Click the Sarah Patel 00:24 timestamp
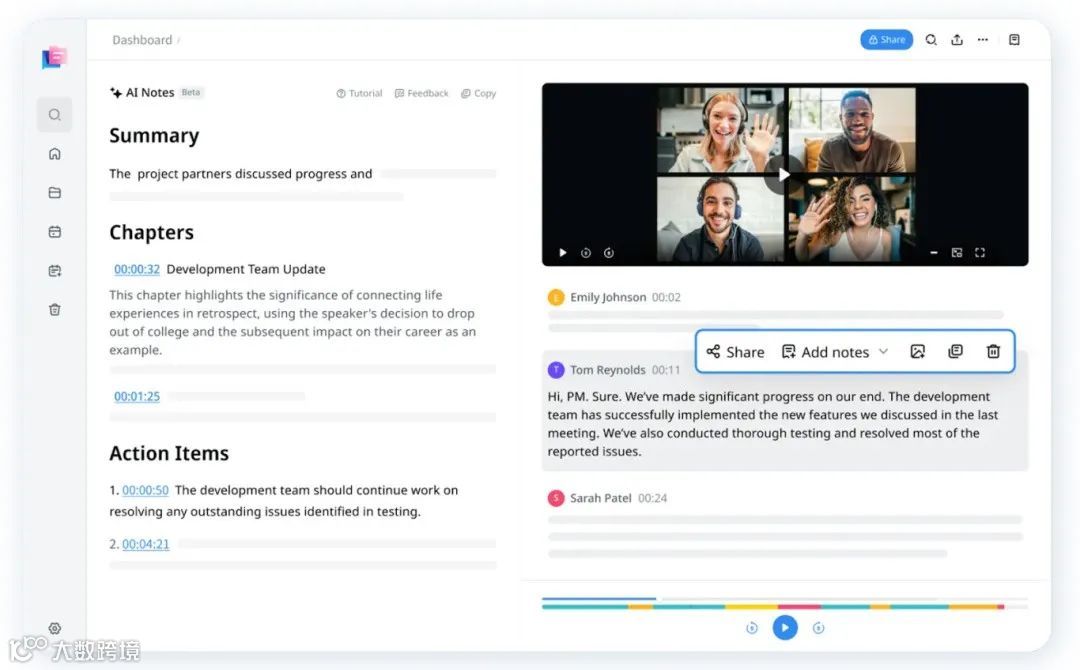 click(x=652, y=498)
